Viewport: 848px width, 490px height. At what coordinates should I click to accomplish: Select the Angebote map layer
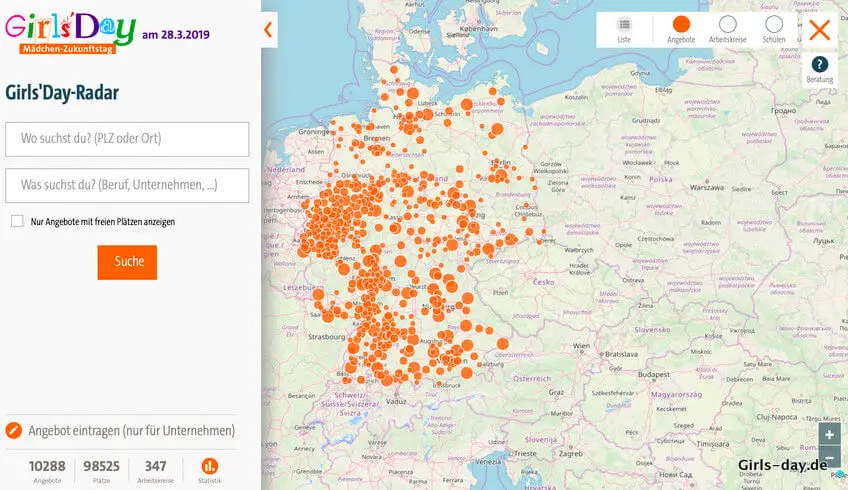coord(681,25)
